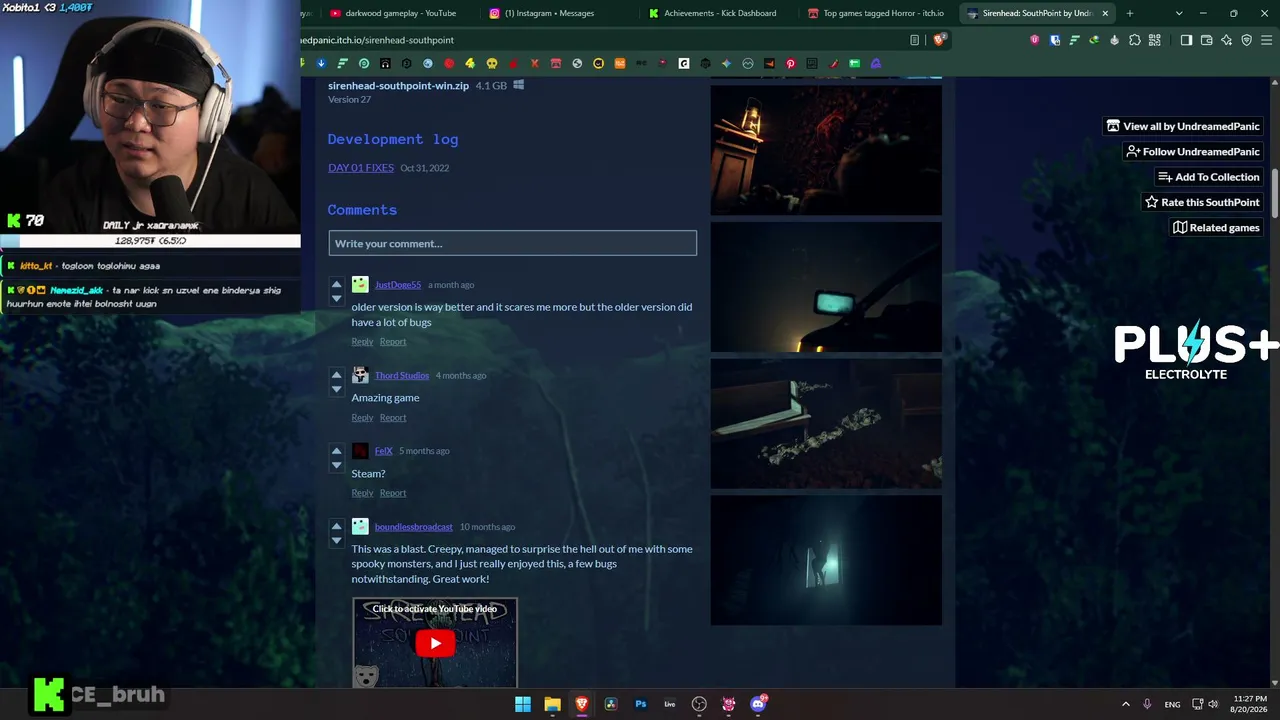Open FelX's profile
Viewport: 1280px width, 720px height.
pos(384,451)
